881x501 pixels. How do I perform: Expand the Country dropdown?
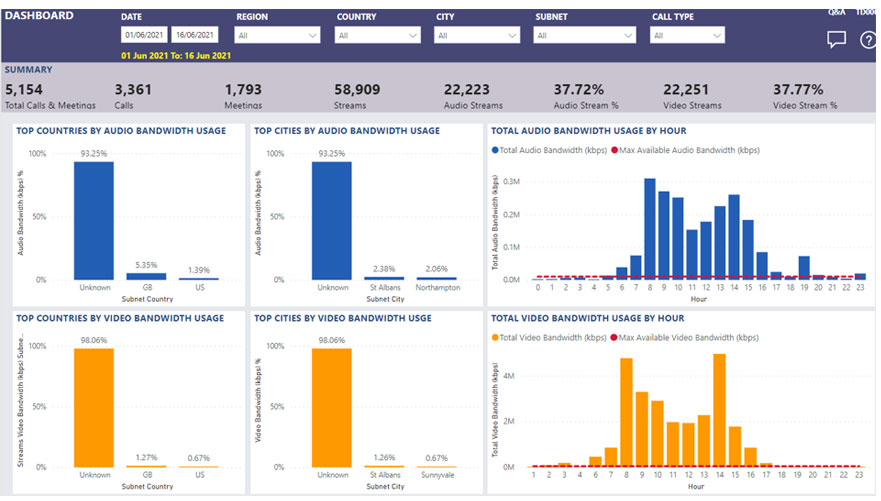pyautogui.click(x=377, y=35)
